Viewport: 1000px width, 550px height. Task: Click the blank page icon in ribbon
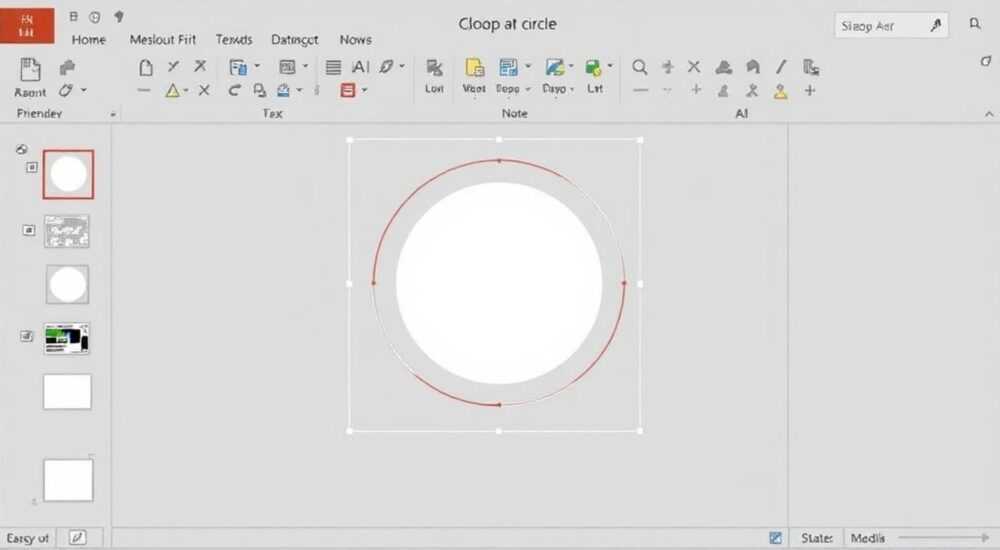(146, 67)
